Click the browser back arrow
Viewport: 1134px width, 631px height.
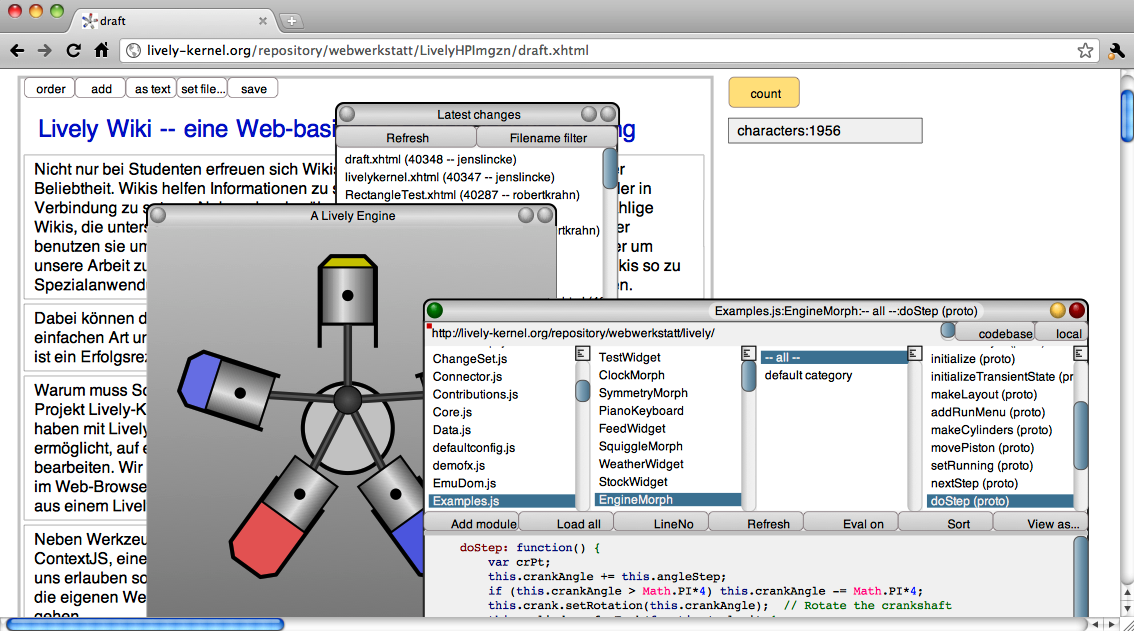pyautogui.click(x=17, y=50)
